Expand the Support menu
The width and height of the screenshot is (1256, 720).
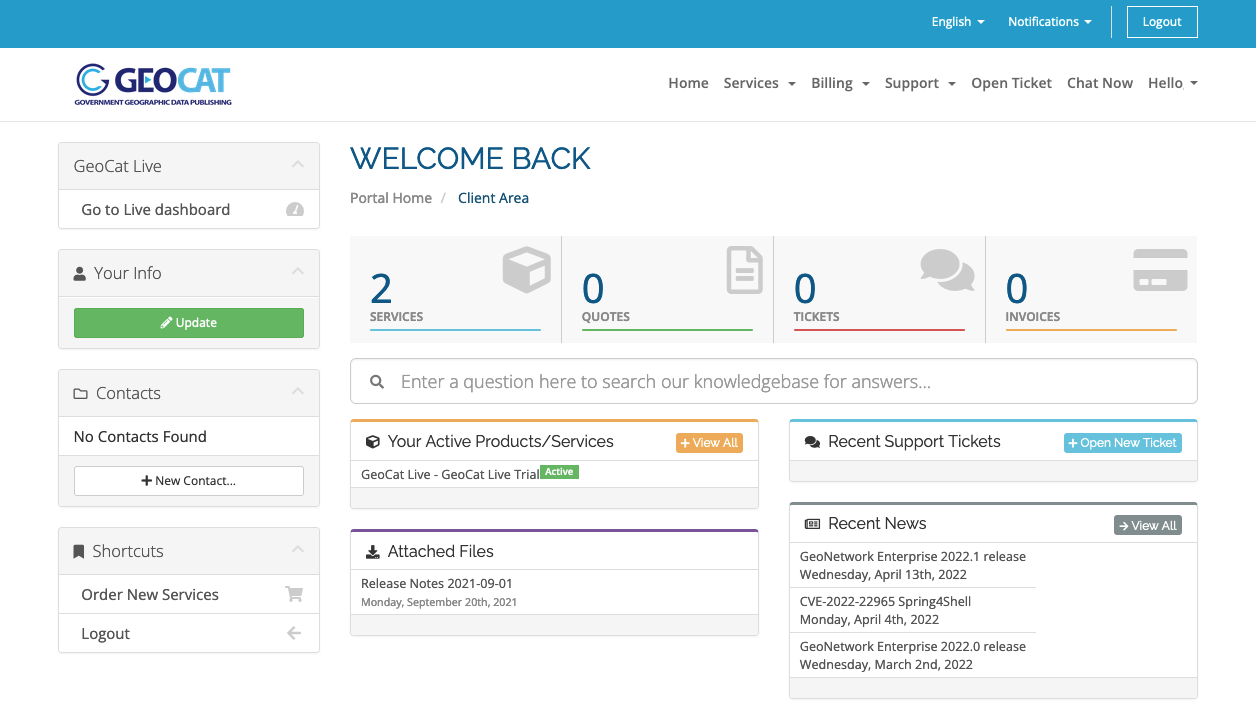(920, 83)
